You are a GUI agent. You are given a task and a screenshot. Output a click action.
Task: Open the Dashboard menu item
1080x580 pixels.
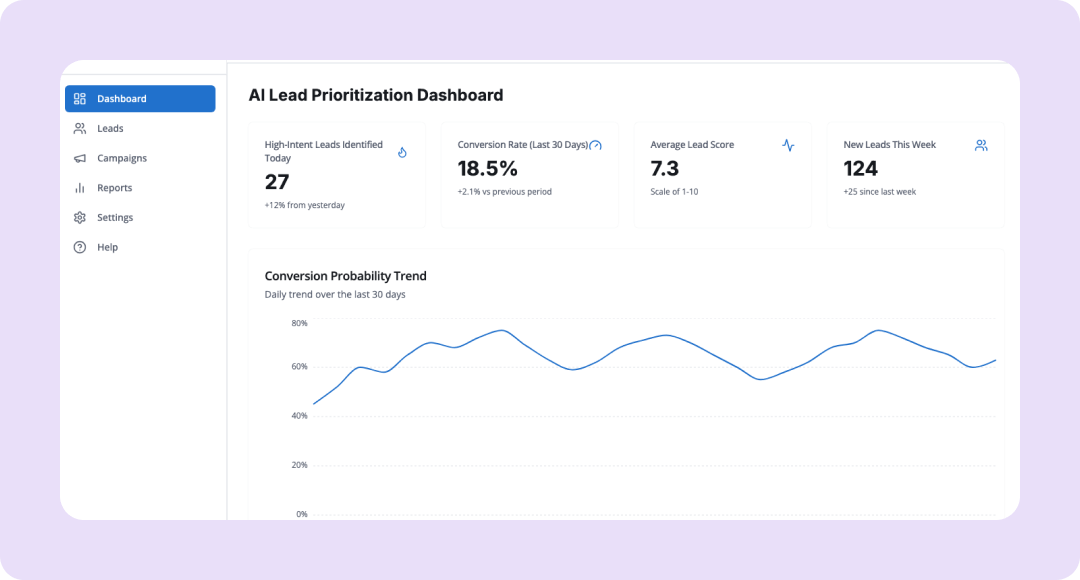click(x=121, y=99)
